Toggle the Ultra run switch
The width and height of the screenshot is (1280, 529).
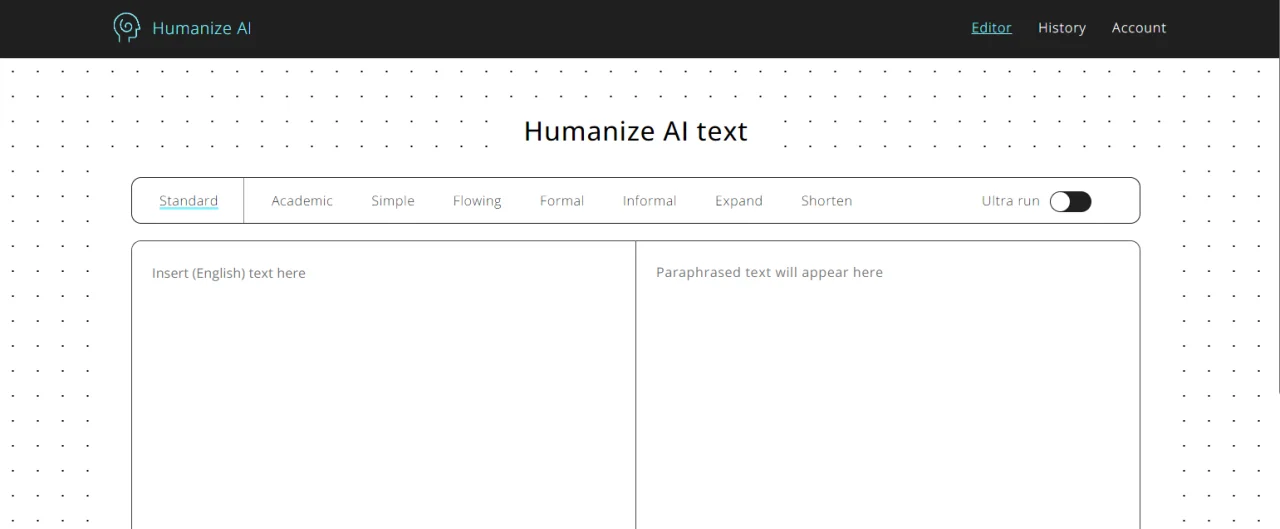coord(1070,201)
